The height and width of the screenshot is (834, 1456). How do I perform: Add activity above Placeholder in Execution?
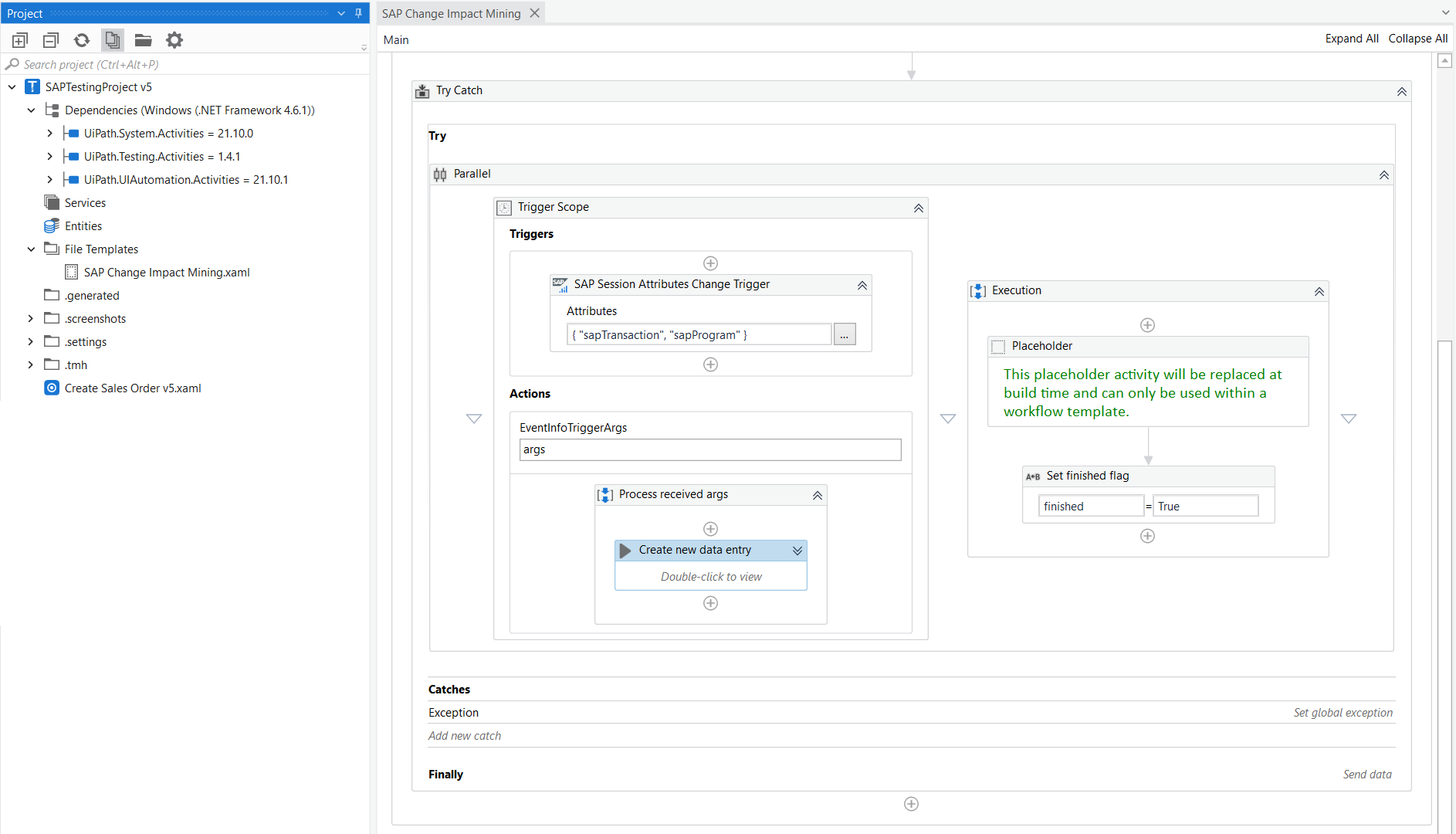click(1148, 325)
